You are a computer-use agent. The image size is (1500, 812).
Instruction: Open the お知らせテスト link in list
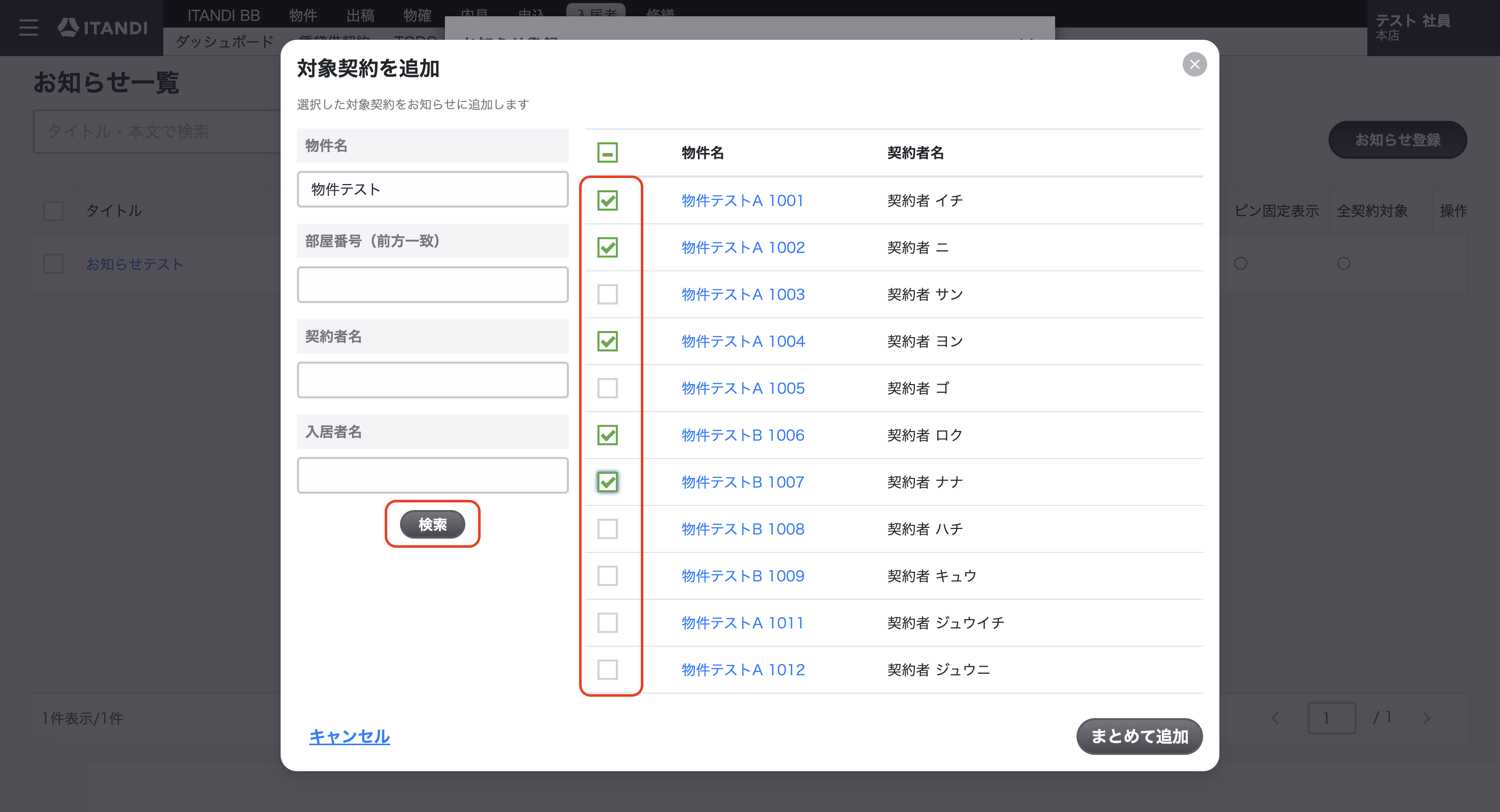(x=135, y=264)
